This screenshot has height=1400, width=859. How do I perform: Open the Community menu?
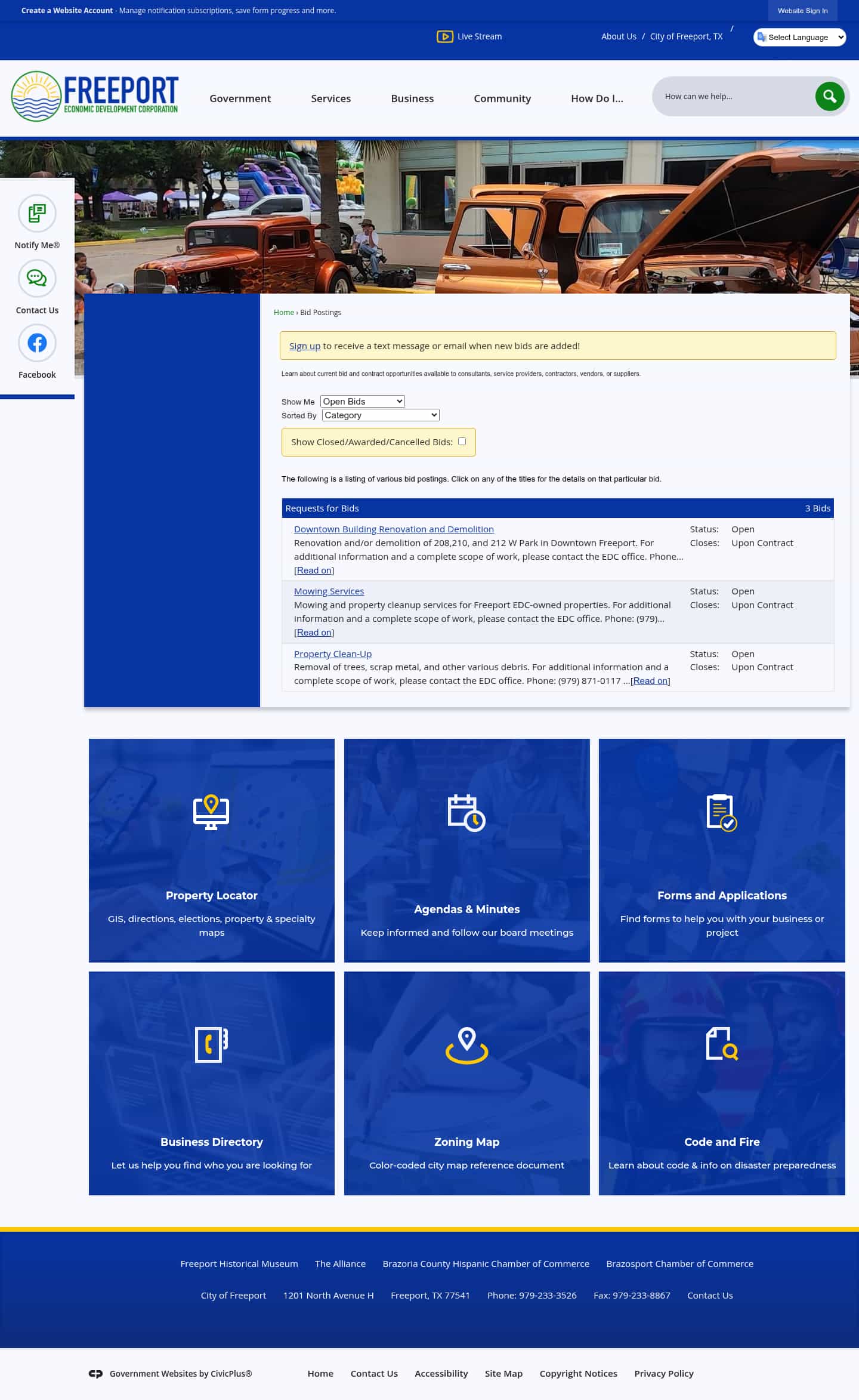[x=502, y=98]
